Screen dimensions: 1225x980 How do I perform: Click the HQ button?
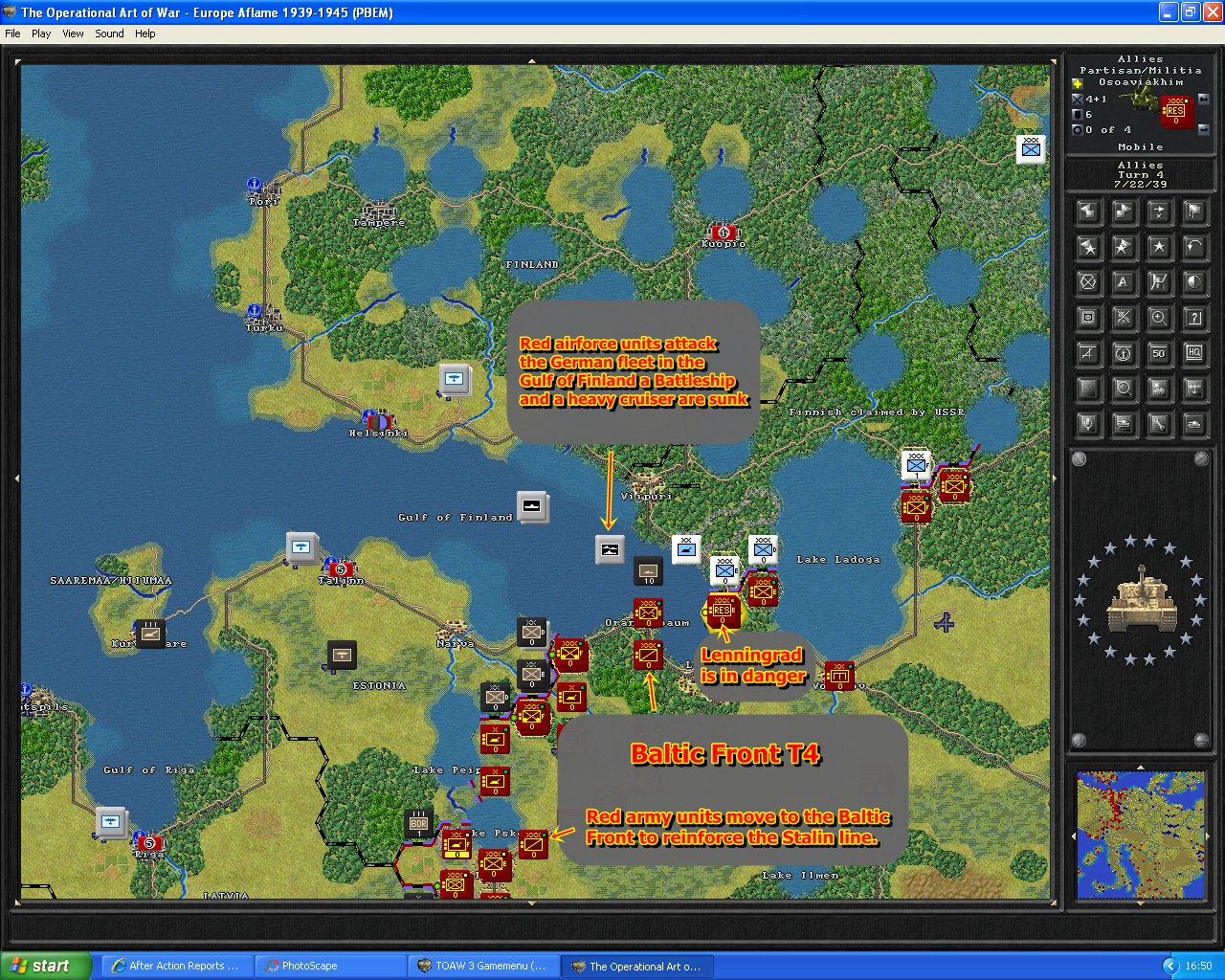[x=1194, y=353]
